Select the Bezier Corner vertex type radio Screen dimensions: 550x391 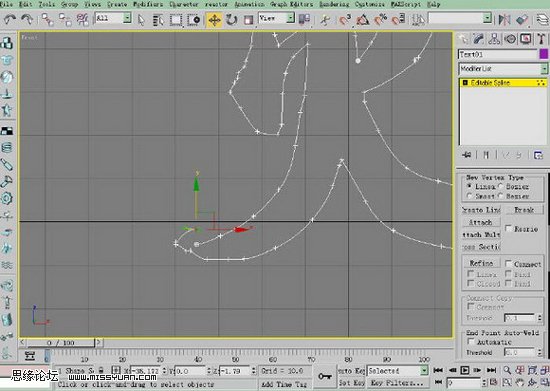pyautogui.click(x=501, y=196)
